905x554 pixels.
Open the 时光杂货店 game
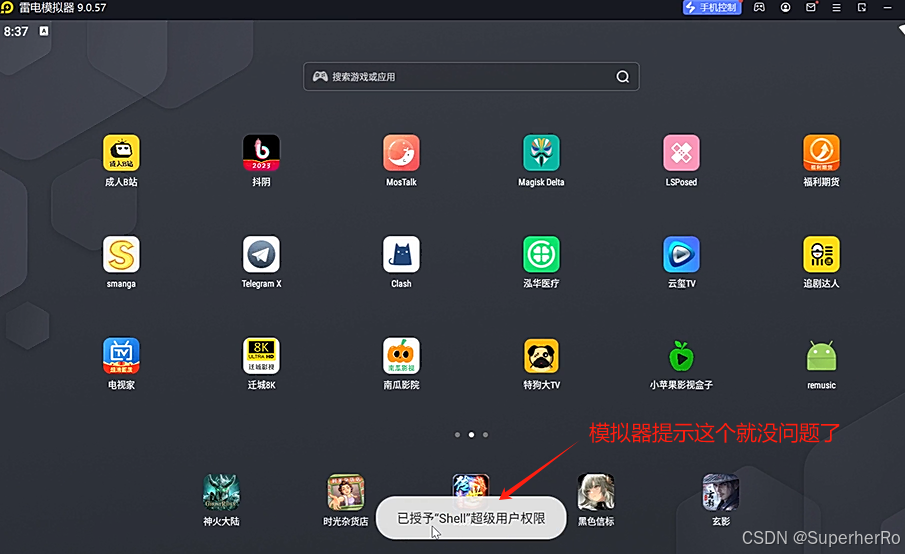click(x=346, y=492)
